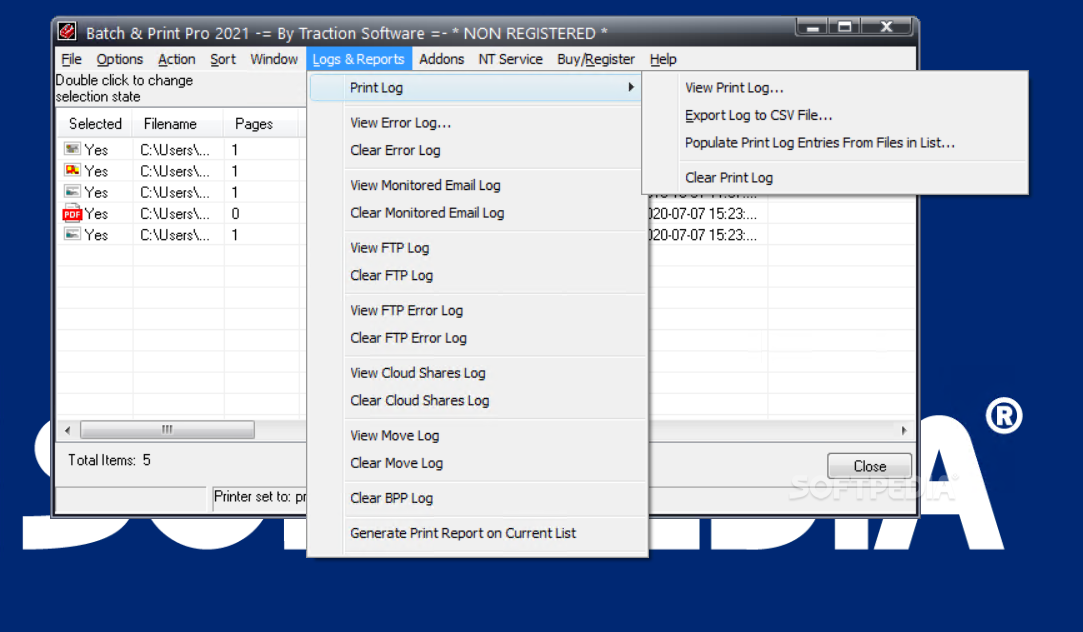1083x632 pixels.
Task: Click the Selected column header
Action: click(95, 124)
